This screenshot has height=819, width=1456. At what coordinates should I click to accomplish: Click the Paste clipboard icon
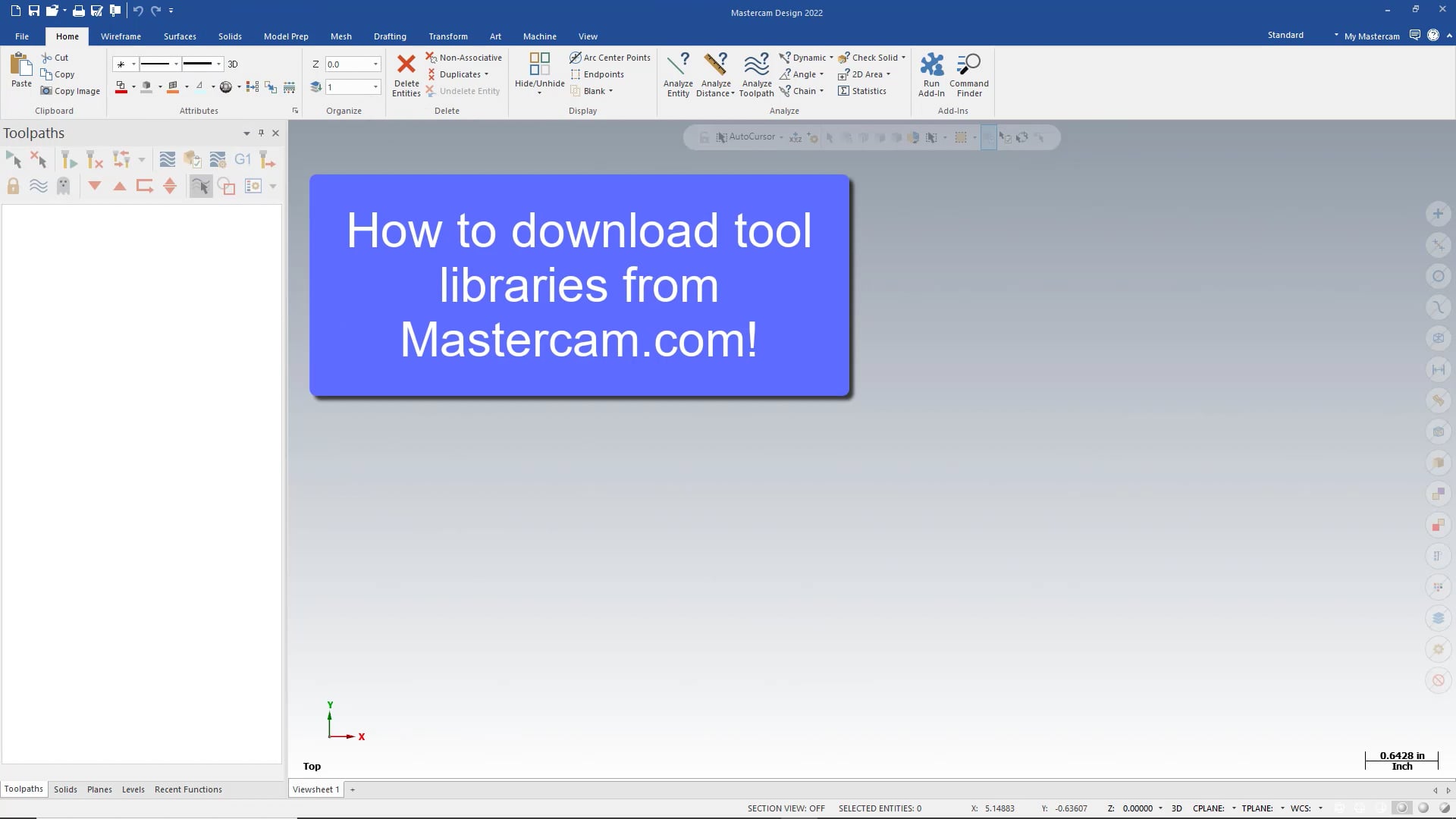tap(21, 65)
